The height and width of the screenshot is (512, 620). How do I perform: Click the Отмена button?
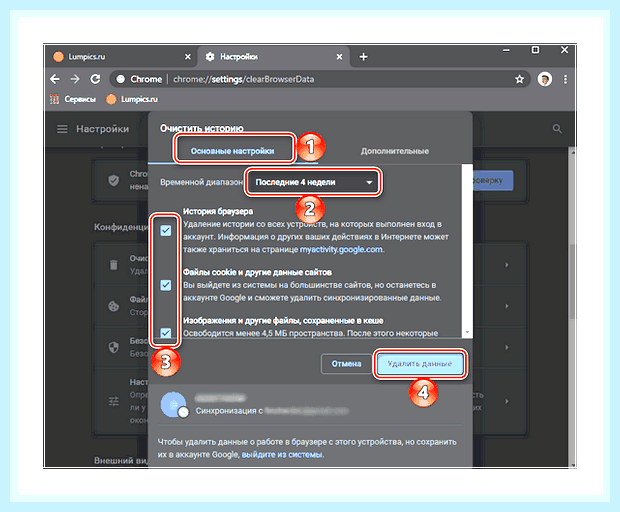[x=346, y=364]
